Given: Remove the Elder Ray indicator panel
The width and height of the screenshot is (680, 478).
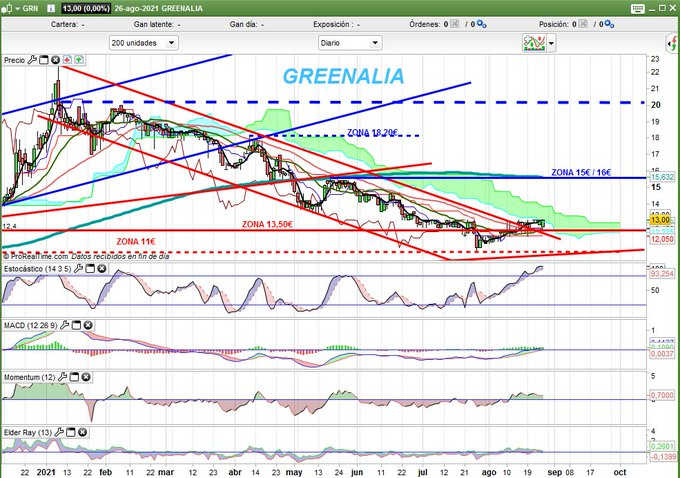Looking at the screenshot, I should pyautogui.click(x=82, y=432).
